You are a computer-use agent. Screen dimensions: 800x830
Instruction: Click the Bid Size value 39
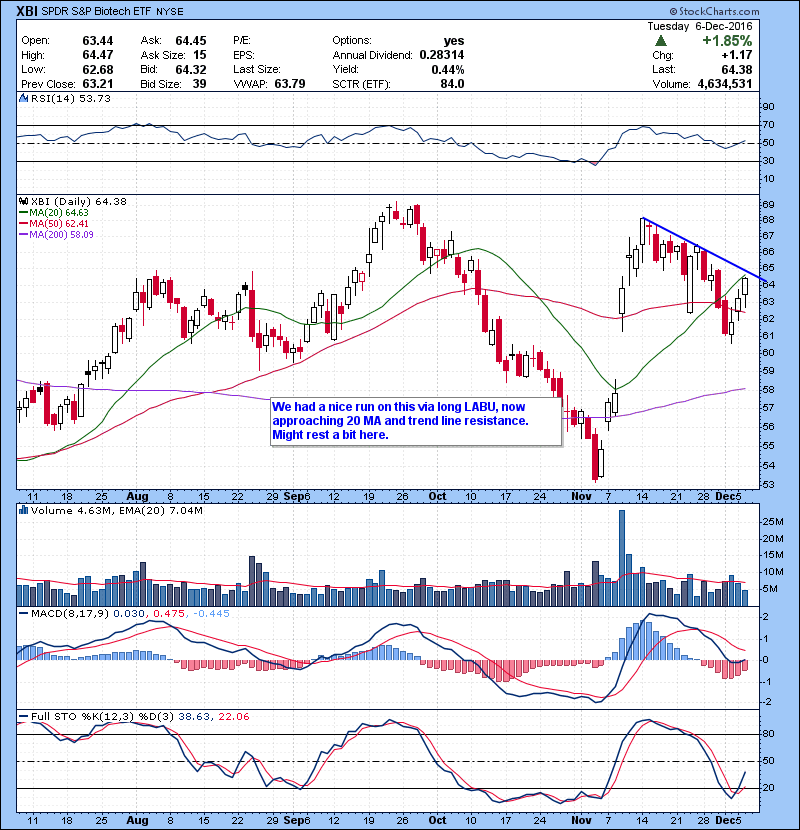point(200,84)
